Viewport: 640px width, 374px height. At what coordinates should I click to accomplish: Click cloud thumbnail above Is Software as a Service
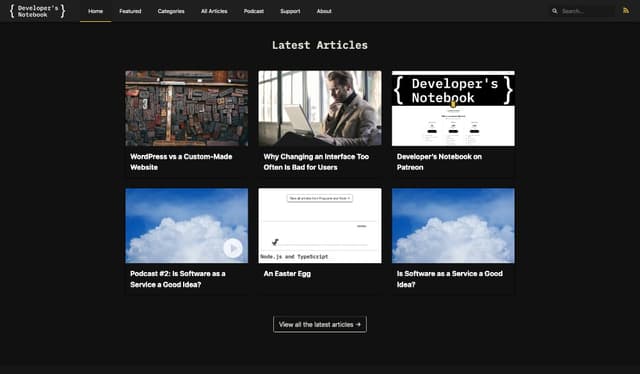pos(453,225)
